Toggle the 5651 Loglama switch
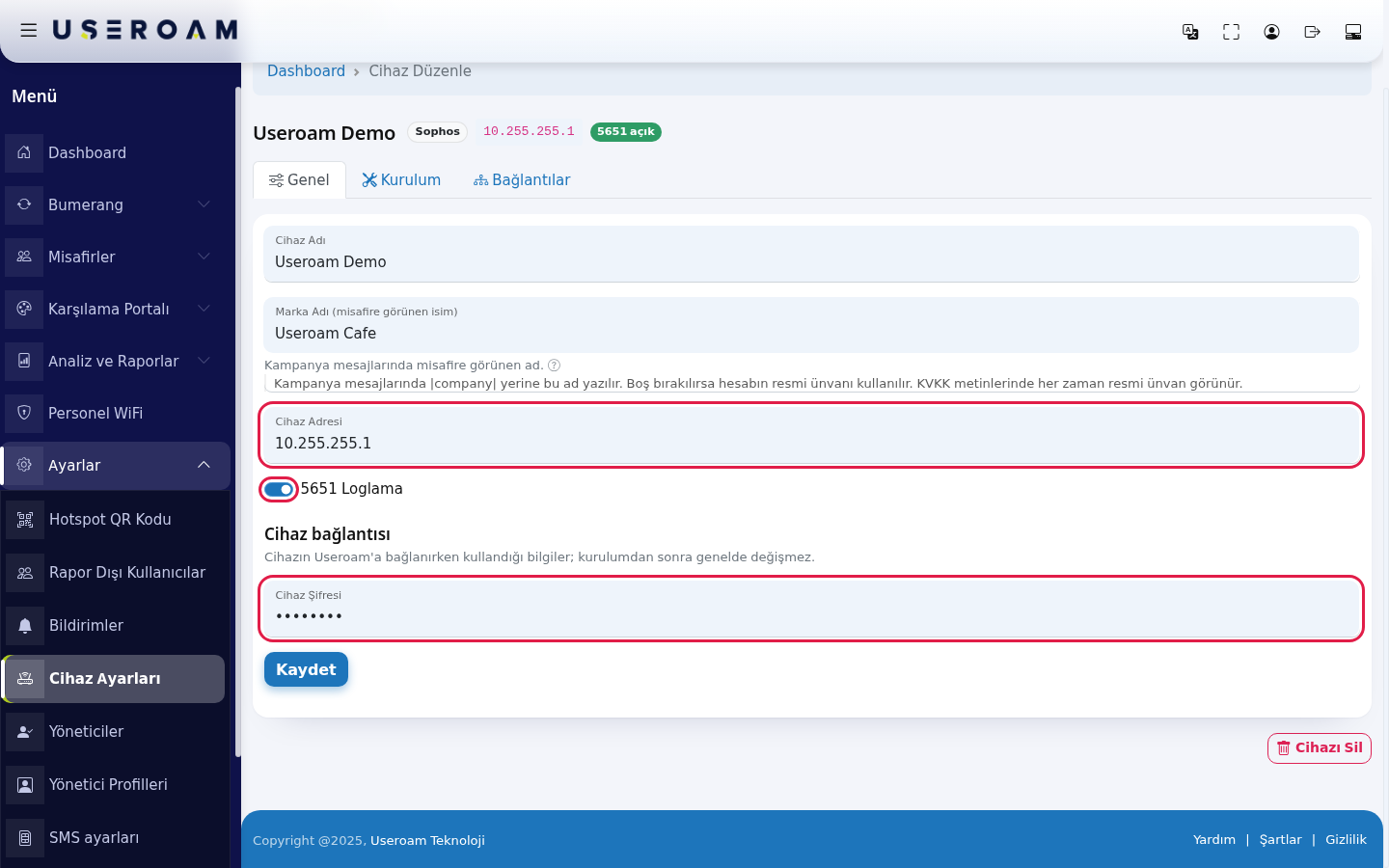Viewport: 1389px width, 868px height. [279, 489]
